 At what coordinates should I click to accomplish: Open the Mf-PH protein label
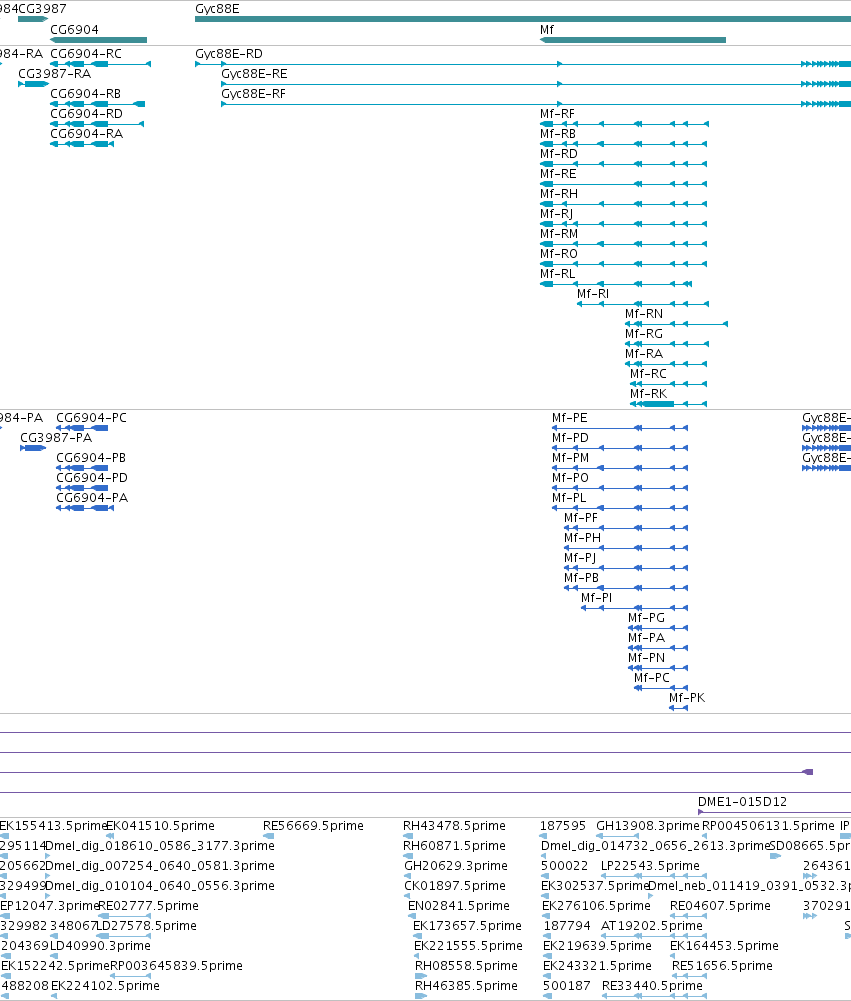[582, 538]
